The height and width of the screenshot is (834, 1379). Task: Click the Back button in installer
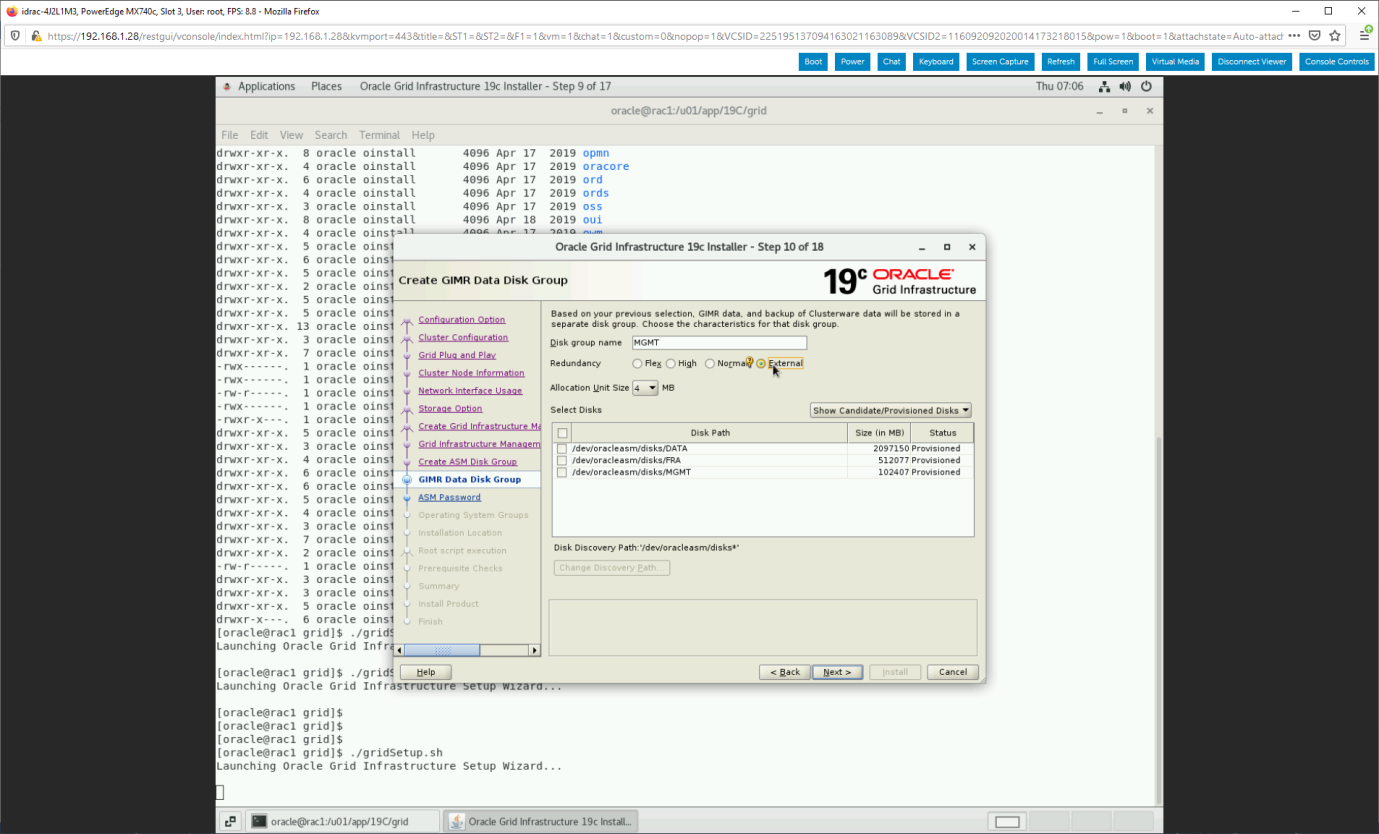tap(784, 672)
